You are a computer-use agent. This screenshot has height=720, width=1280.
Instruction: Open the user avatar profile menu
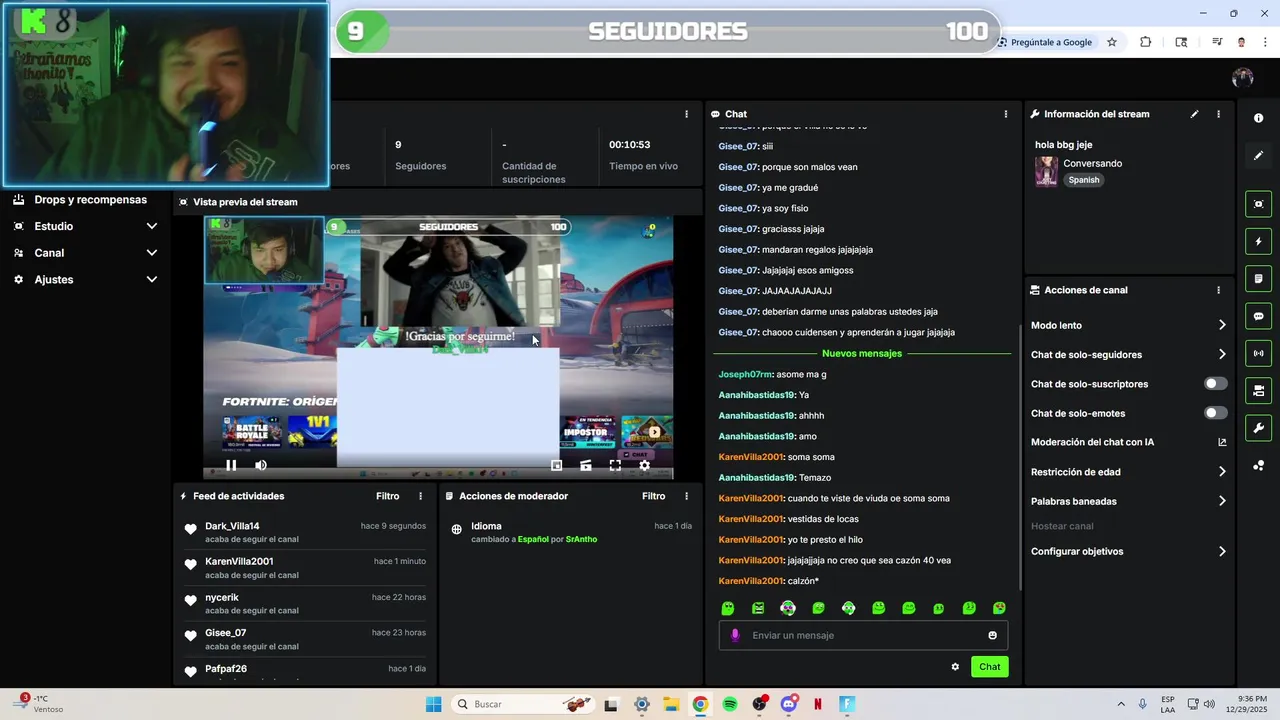1243,78
